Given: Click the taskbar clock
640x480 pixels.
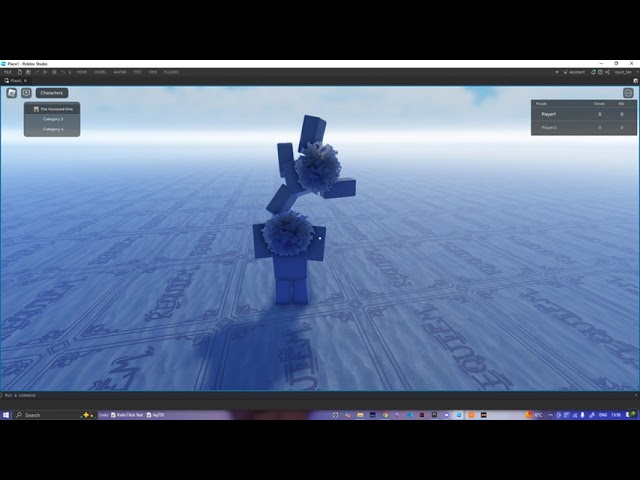Looking at the screenshot, I should tap(616, 415).
